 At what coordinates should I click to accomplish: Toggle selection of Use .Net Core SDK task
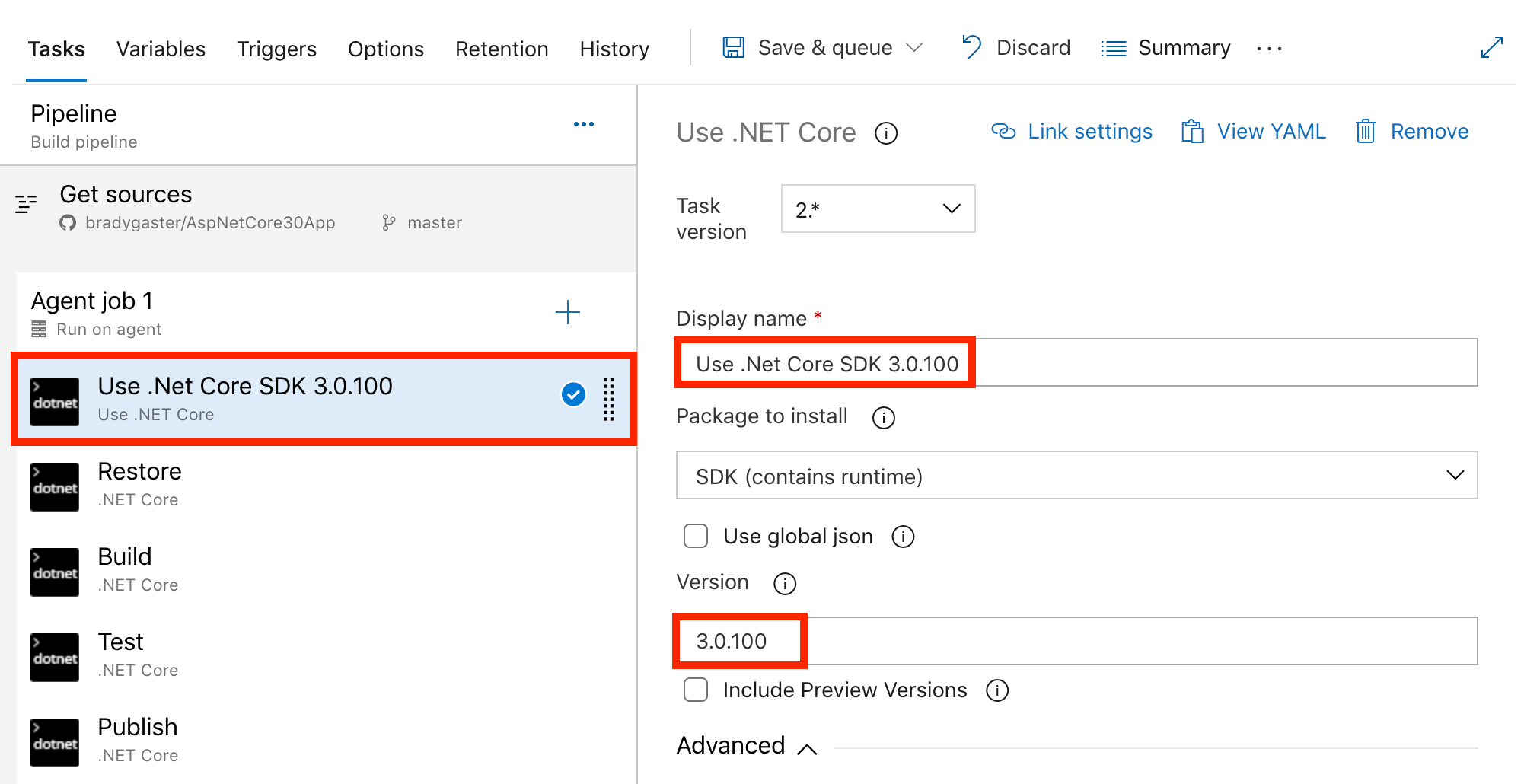pos(572,394)
